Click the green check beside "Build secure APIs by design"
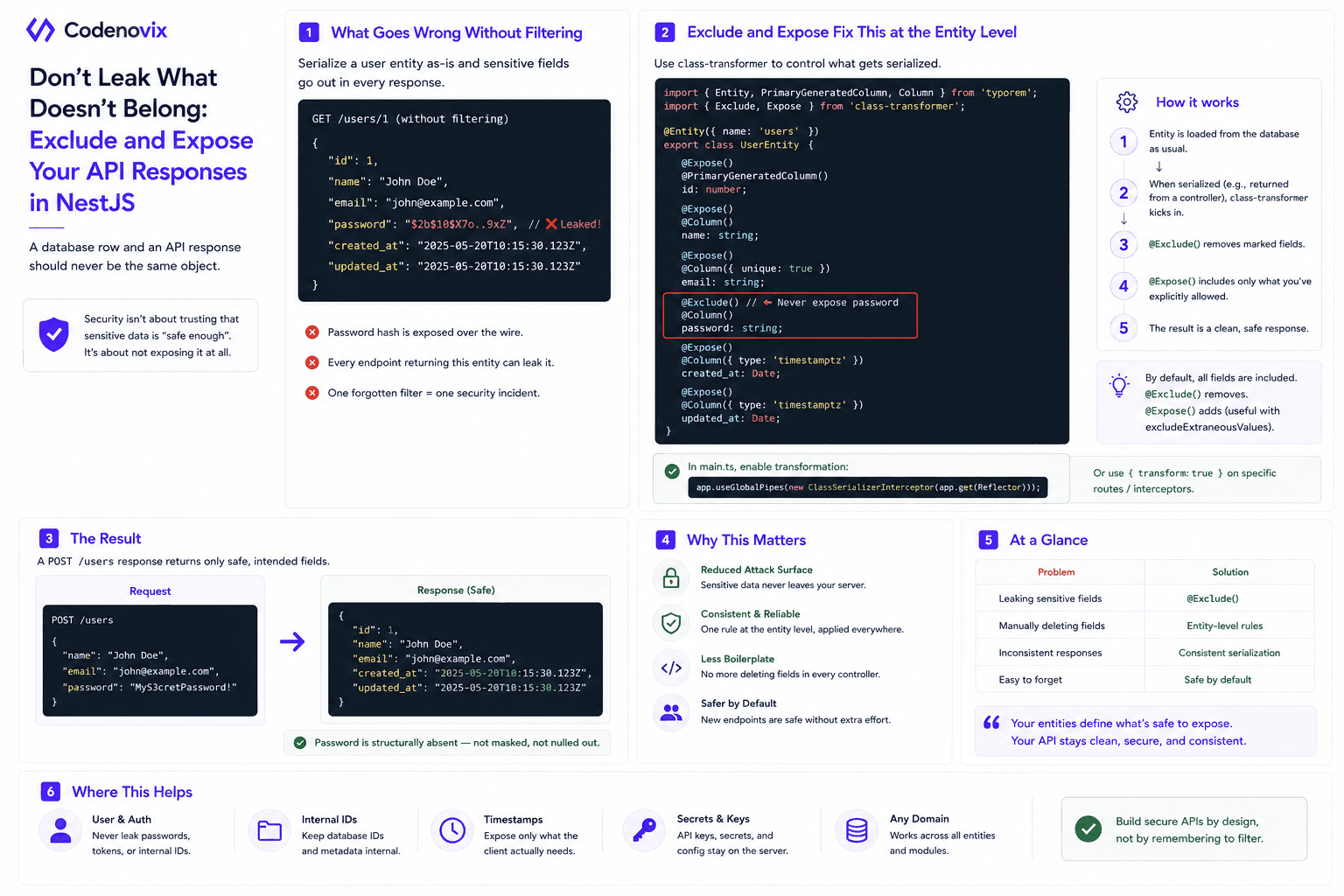Viewport: 1344px width, 896px height. tap(1088, 829)
